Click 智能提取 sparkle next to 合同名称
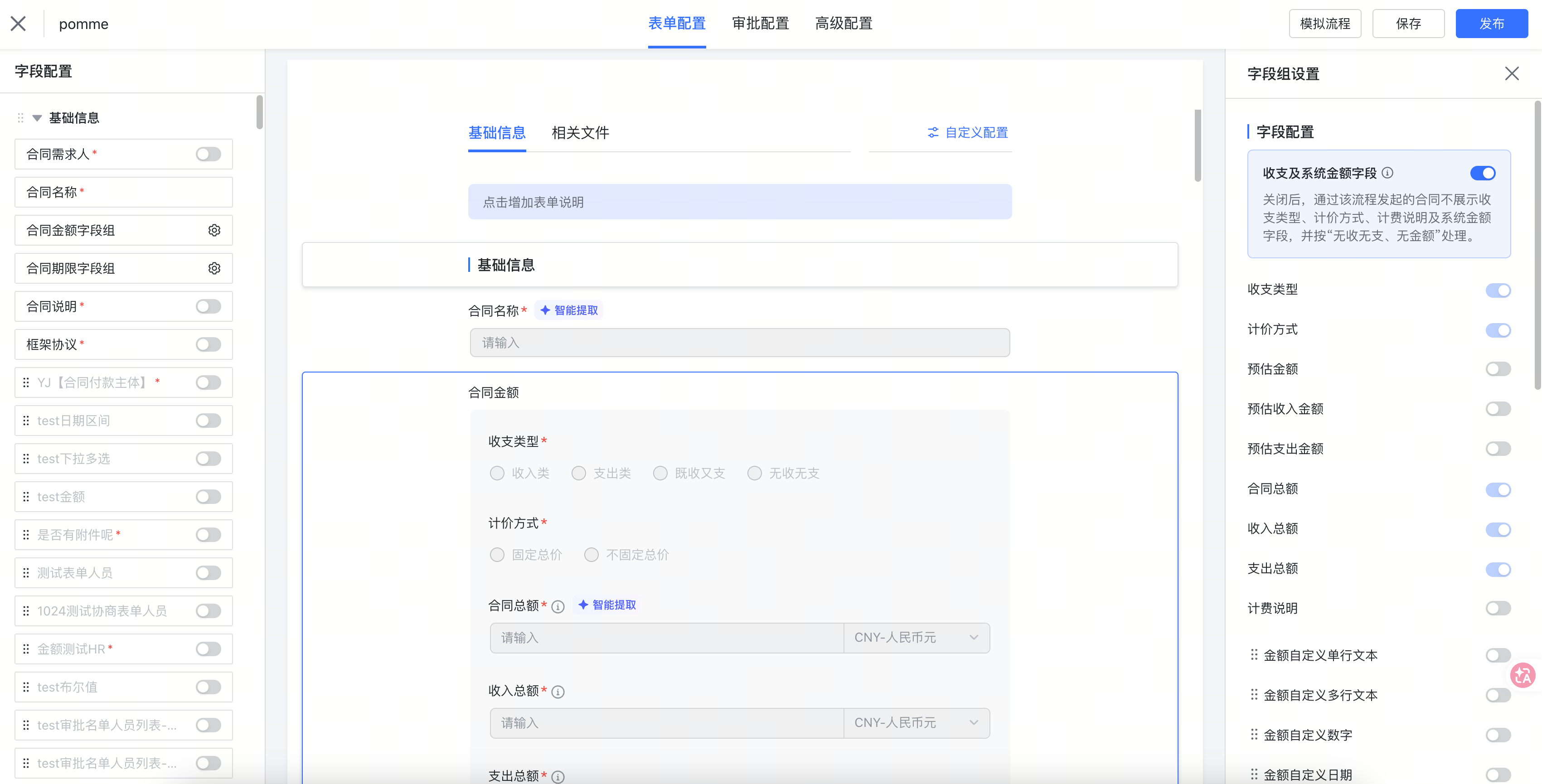 (x=569, y=310)
